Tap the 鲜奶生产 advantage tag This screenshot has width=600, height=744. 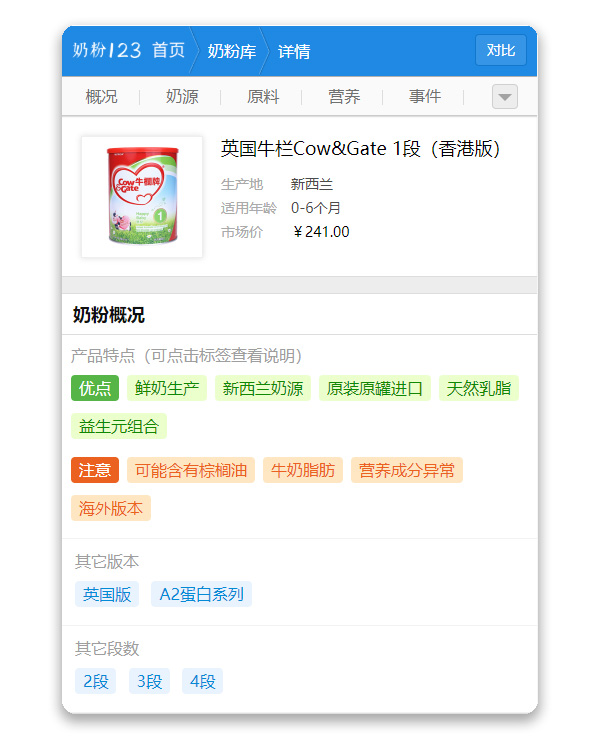point(167,388)
